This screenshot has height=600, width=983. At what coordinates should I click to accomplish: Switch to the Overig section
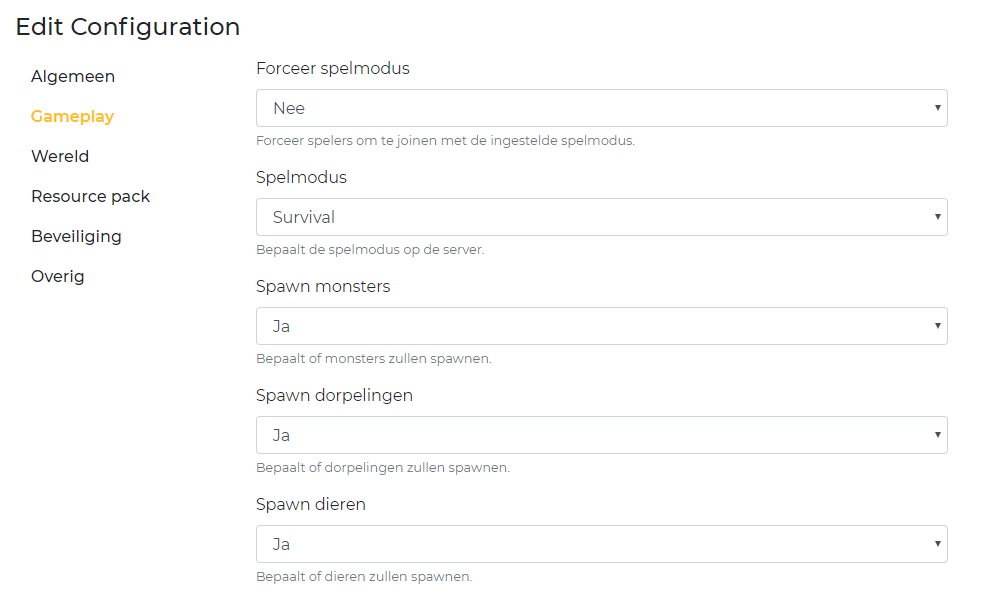tap(58, 276)
